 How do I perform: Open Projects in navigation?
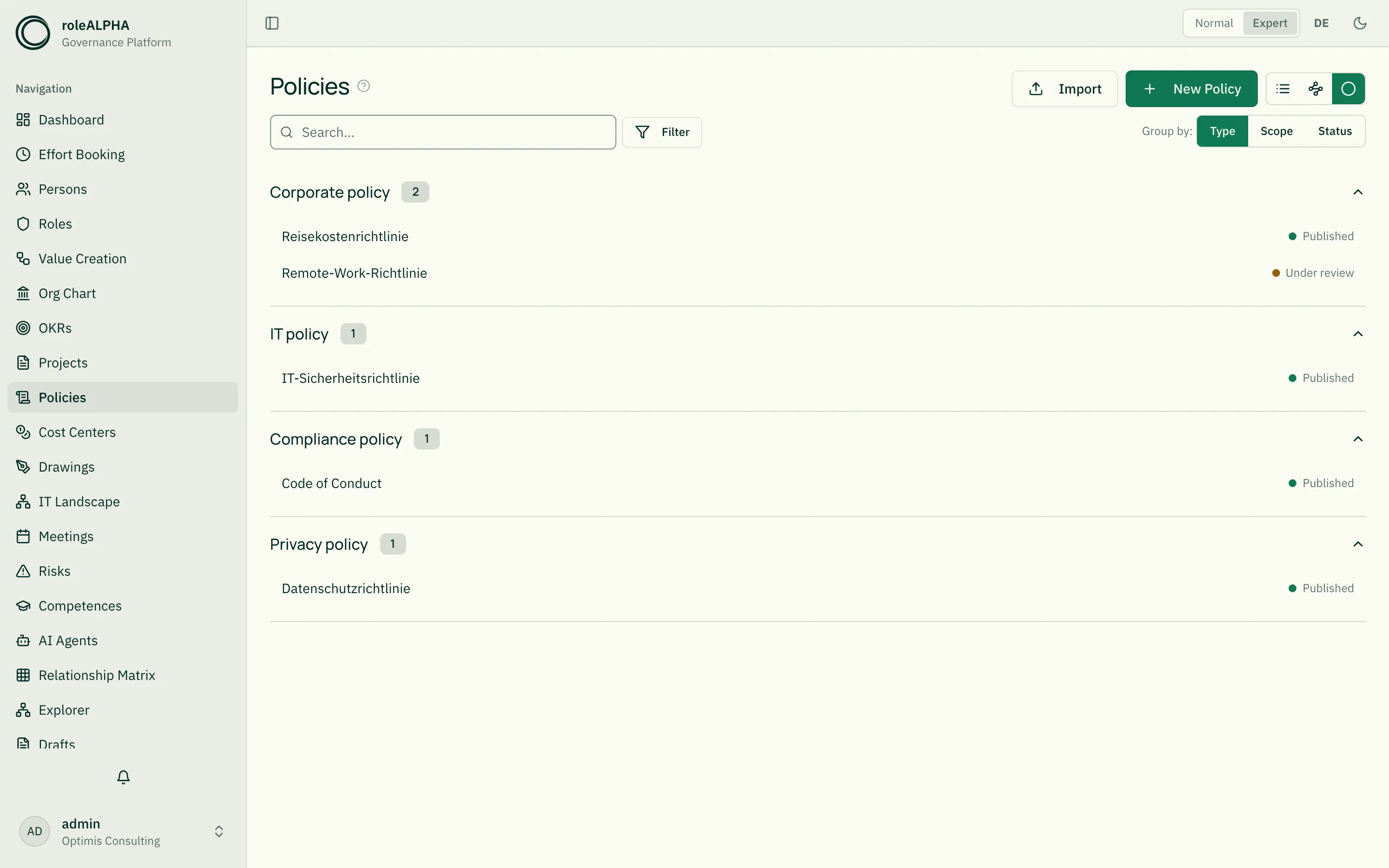[x=123, y=363]
